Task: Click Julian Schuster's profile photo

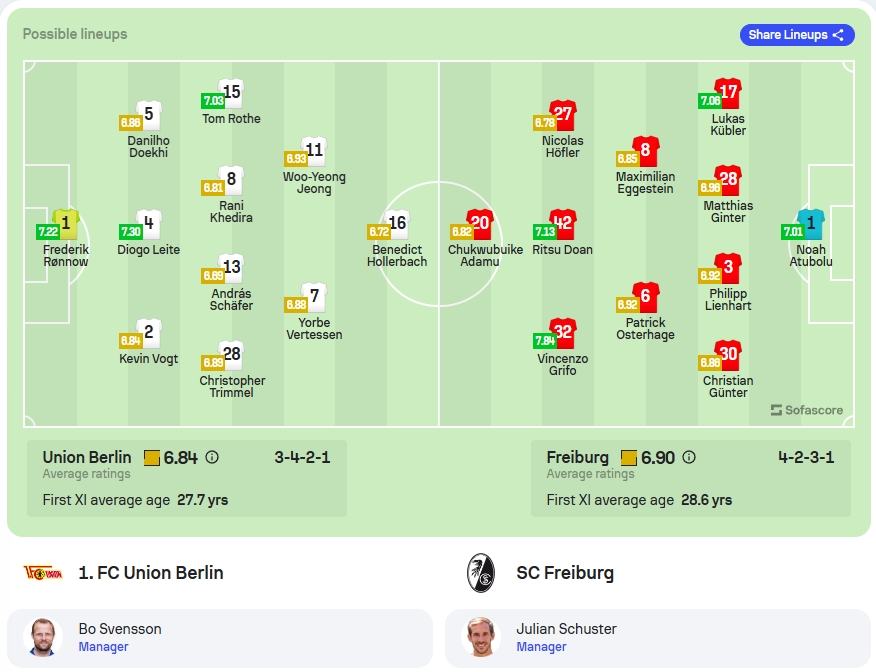Action: pyautogui.click(x=480, y=637)
